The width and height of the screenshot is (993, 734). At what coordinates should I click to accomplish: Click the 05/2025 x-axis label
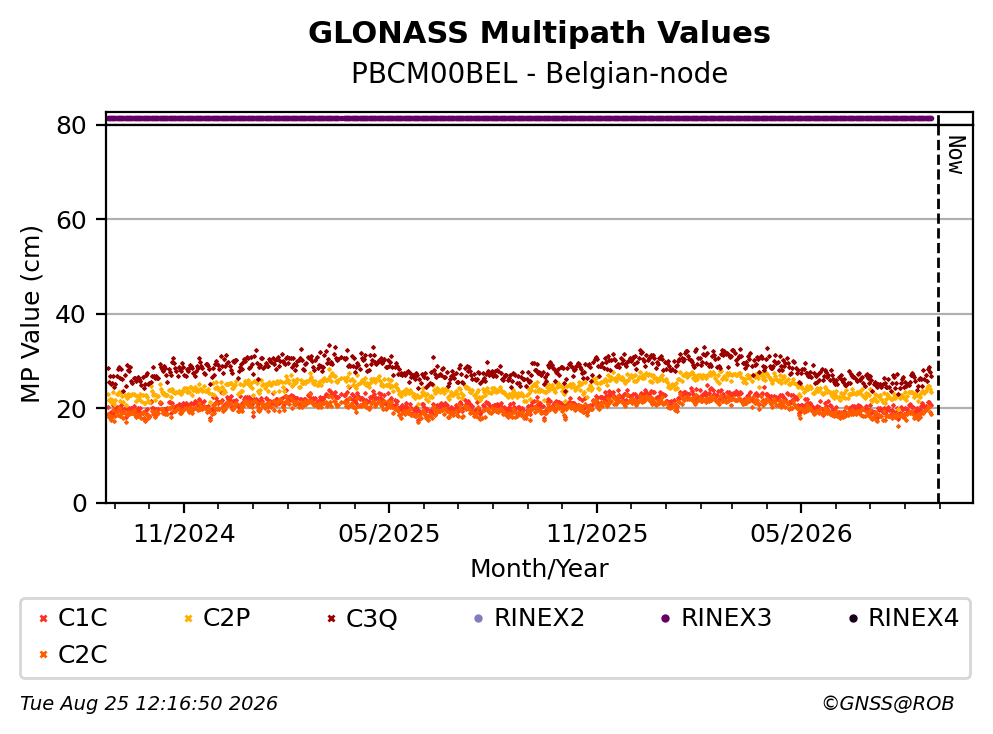[388, 534]
